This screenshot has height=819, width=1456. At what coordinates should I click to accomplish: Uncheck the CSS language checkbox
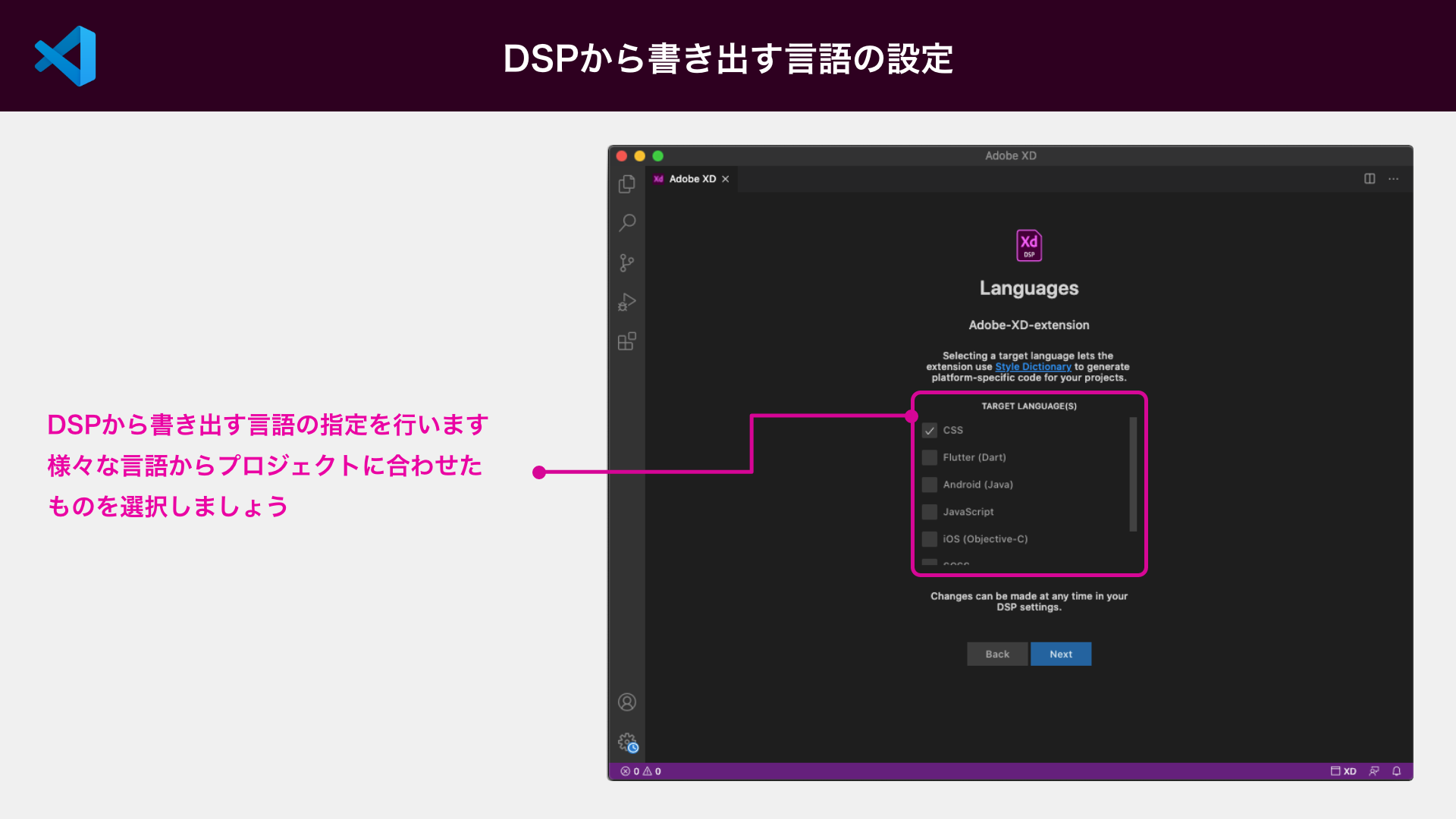(929, 431)
